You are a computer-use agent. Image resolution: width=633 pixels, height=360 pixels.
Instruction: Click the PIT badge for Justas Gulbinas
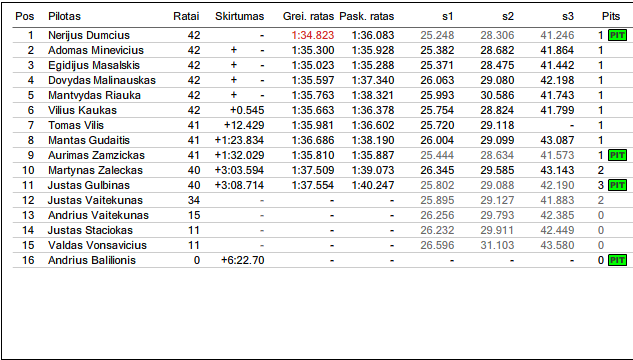[x=617, y=185]
